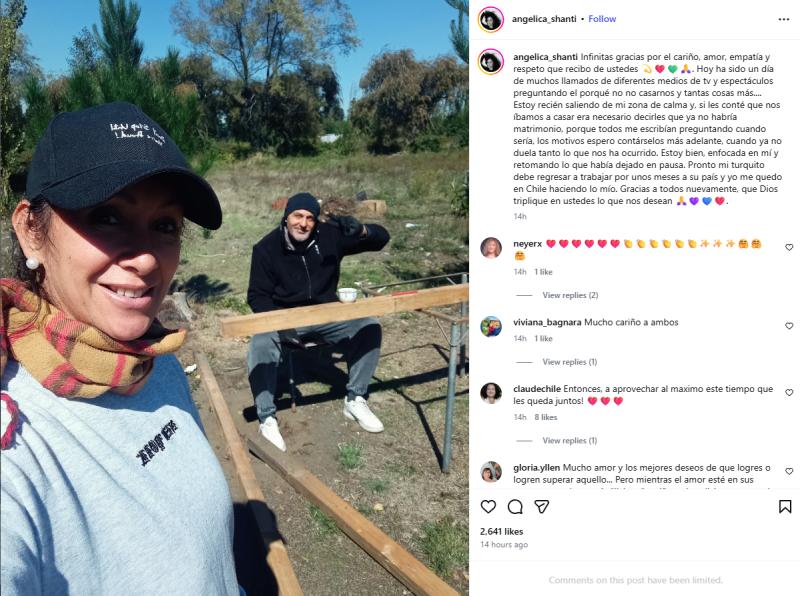Like the post with the heart icon
The width and height of the screenshot is (800, 596).
tap(488, 506)
